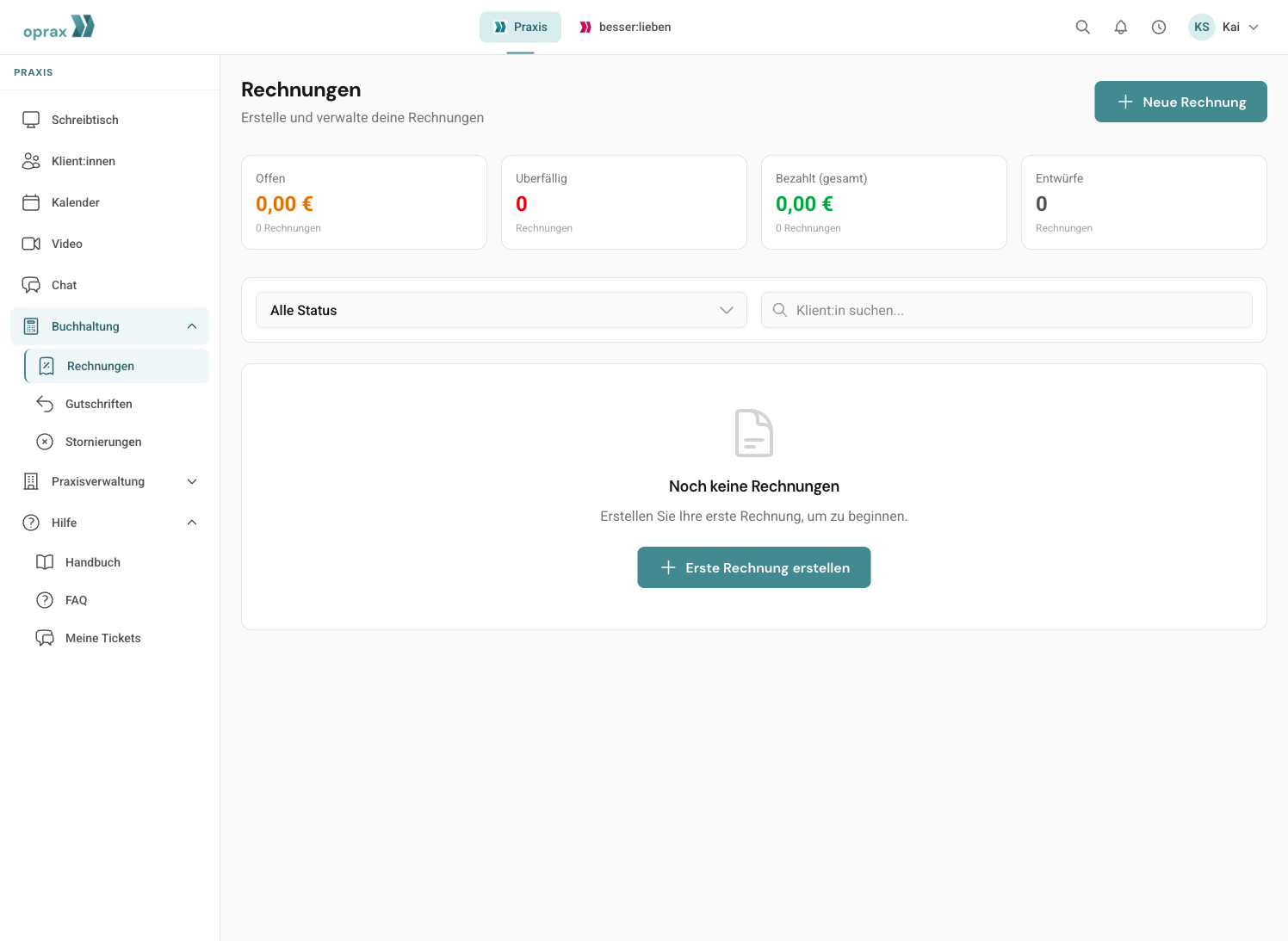This screenshot has width=1288, height=941.
Task: Click plus icon in Erste Rechnung button
Action: coord(668,567)
